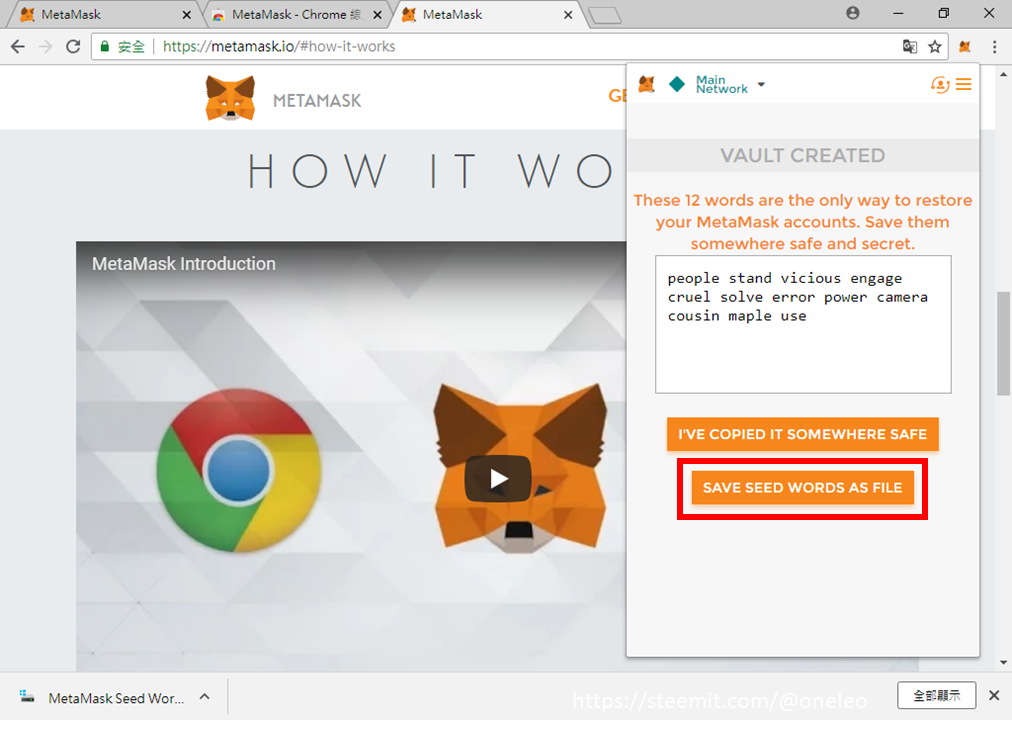Click the seed words text box
The image size is (1012, 729).
click(x=803, y=324)
